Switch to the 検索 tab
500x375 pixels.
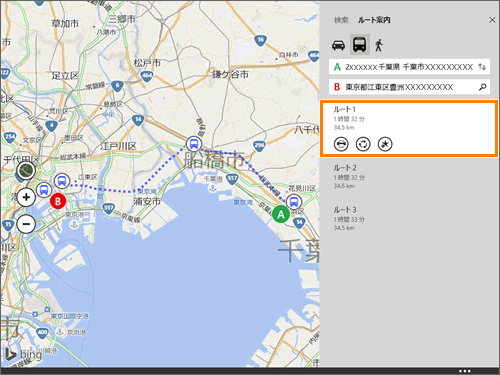tap(341, 20)
